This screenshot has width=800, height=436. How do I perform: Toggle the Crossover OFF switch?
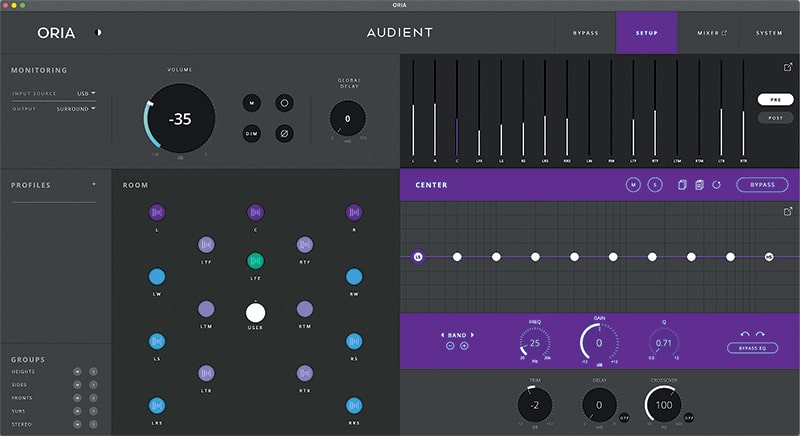tap(689, 417)
